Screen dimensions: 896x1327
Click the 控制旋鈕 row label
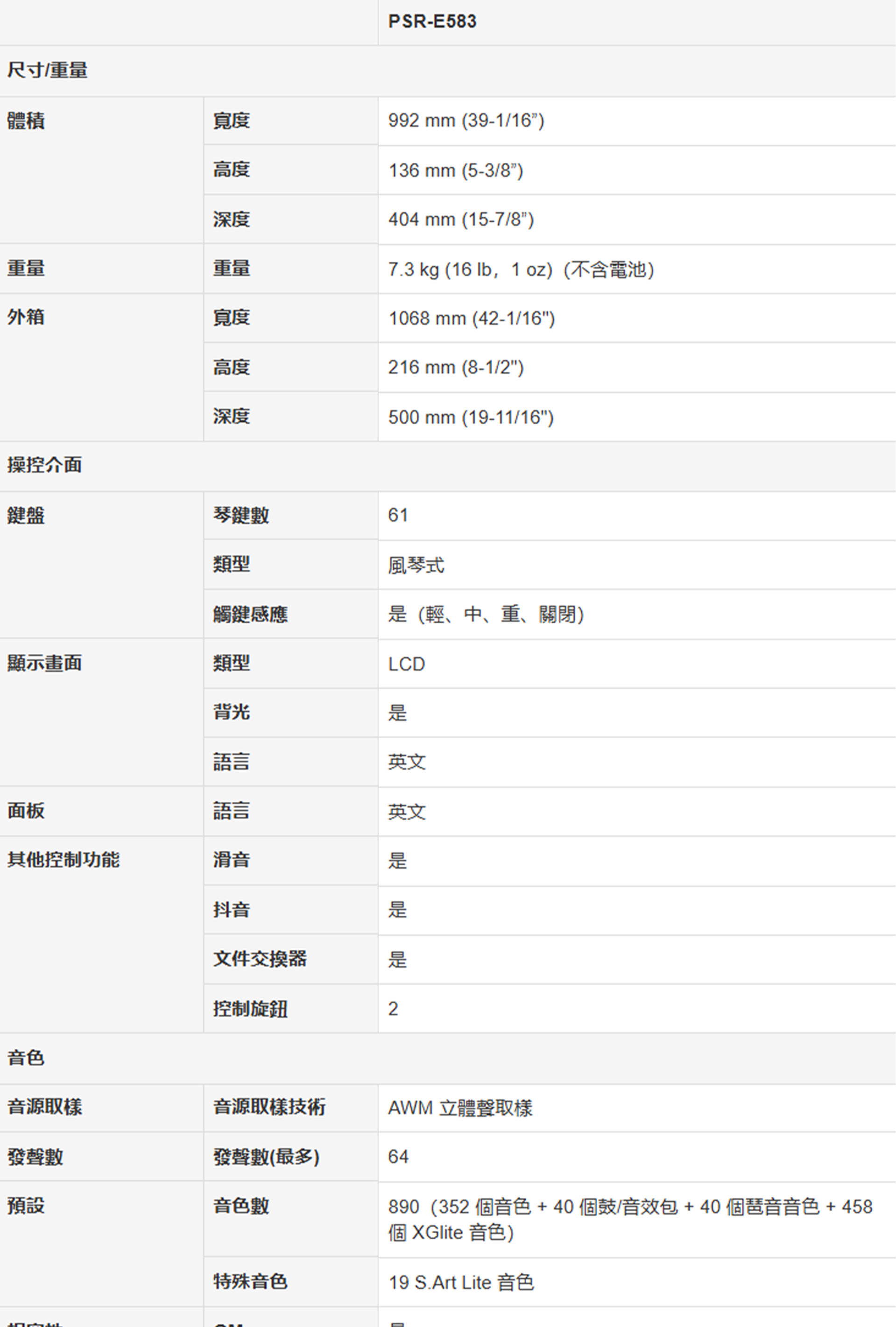tap(250, 1009)
